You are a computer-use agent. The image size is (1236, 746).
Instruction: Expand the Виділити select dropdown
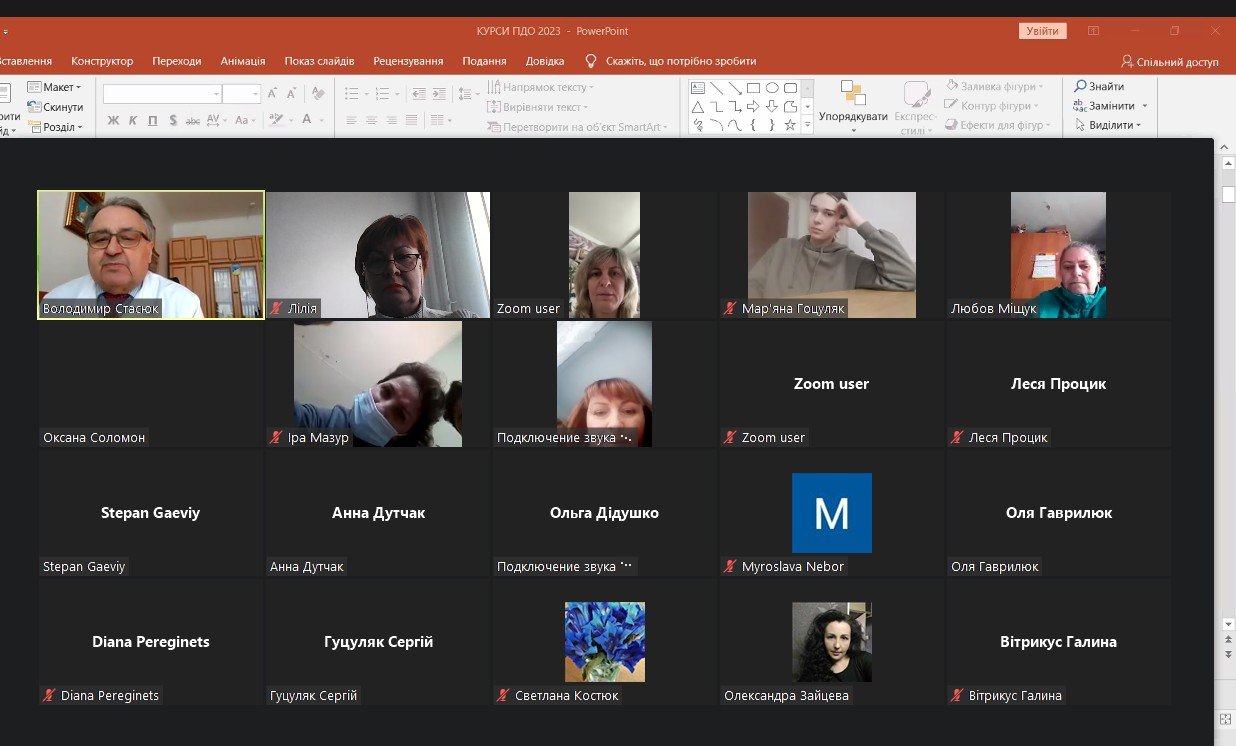pyautogui.click(x=1110, y=125)
